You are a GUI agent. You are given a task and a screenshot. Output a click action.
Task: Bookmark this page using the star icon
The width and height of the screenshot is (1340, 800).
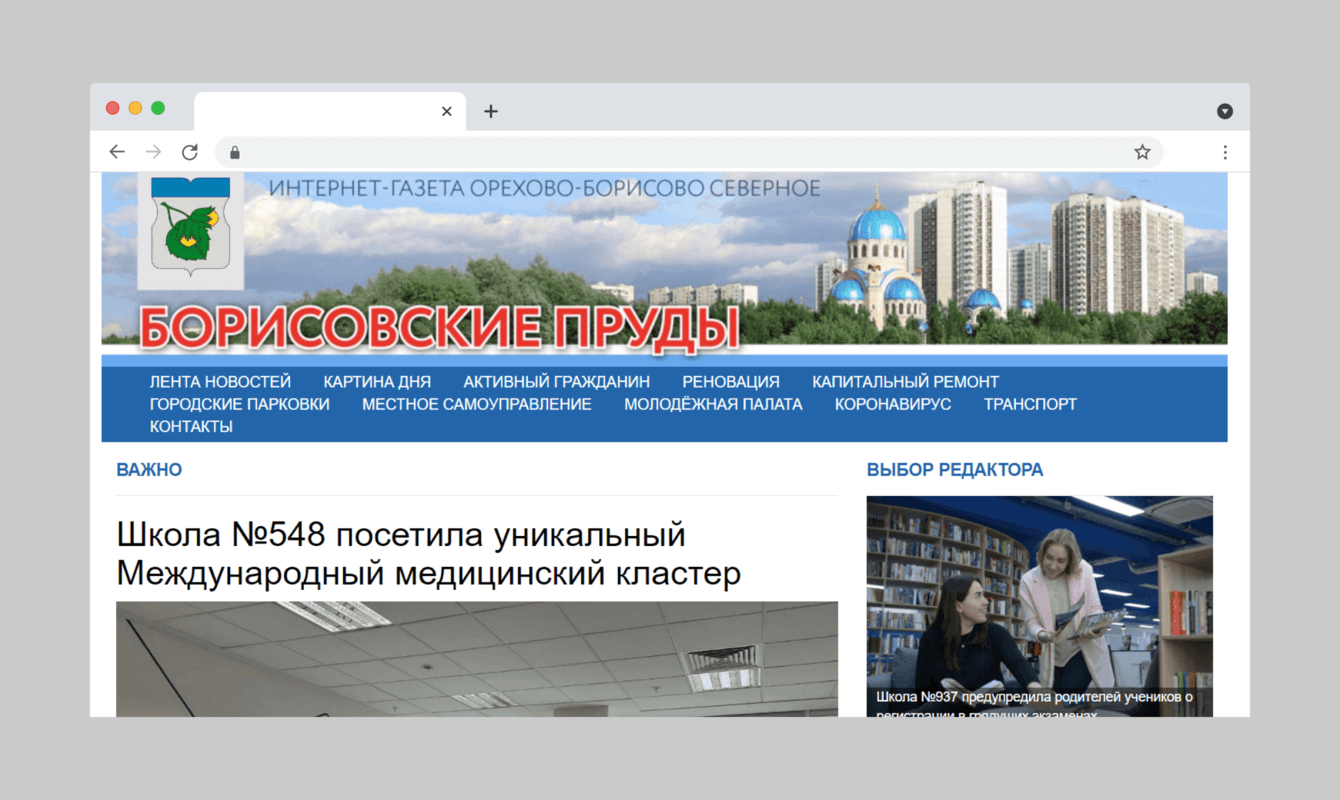click(x=1141, y=151)
